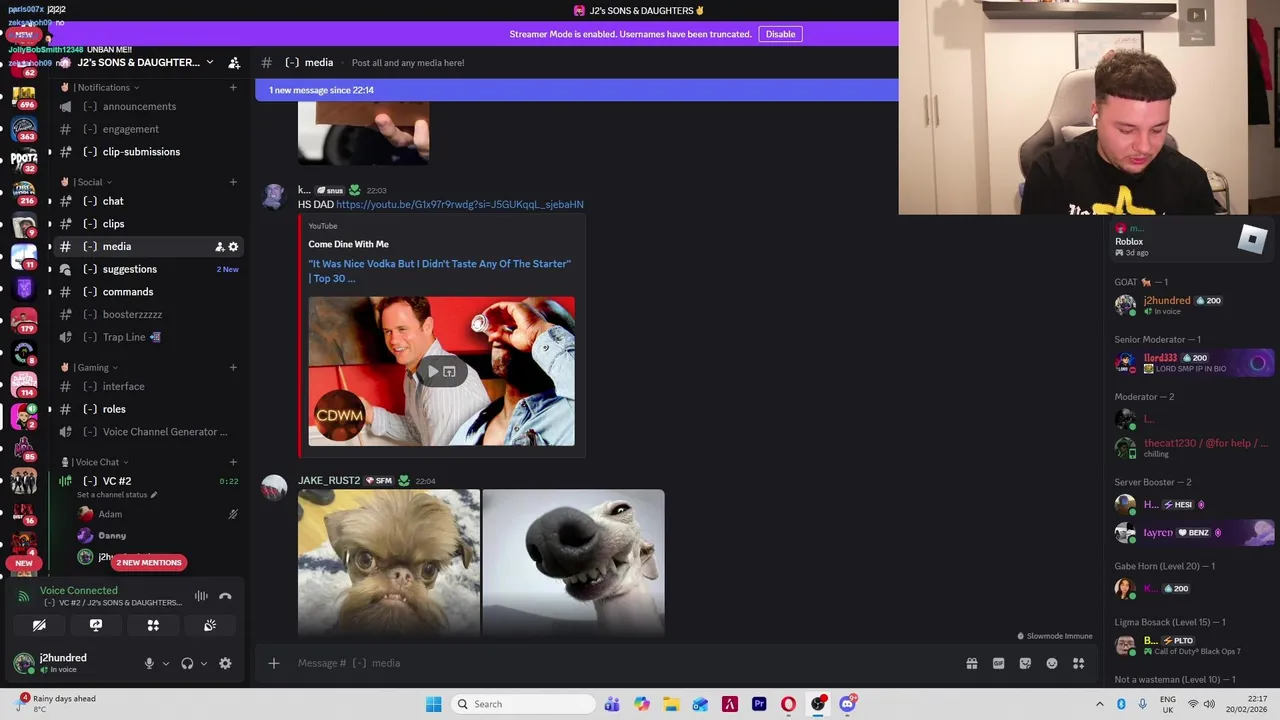Open the announcements channel
1280x720 pixels.
coord(148,107)
